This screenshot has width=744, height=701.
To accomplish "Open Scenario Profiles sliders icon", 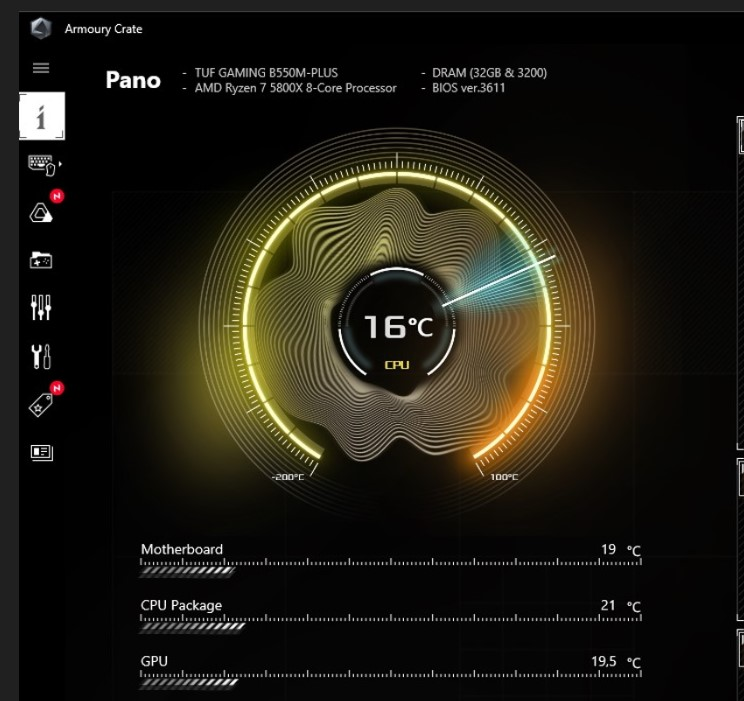I will (x=41, y=307).
